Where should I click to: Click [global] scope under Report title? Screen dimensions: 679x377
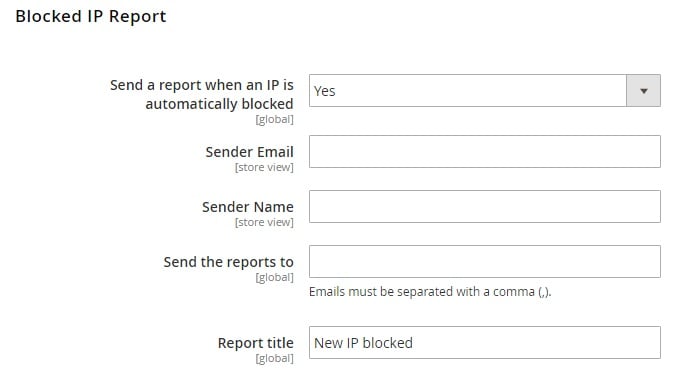[x=275, y=358]
